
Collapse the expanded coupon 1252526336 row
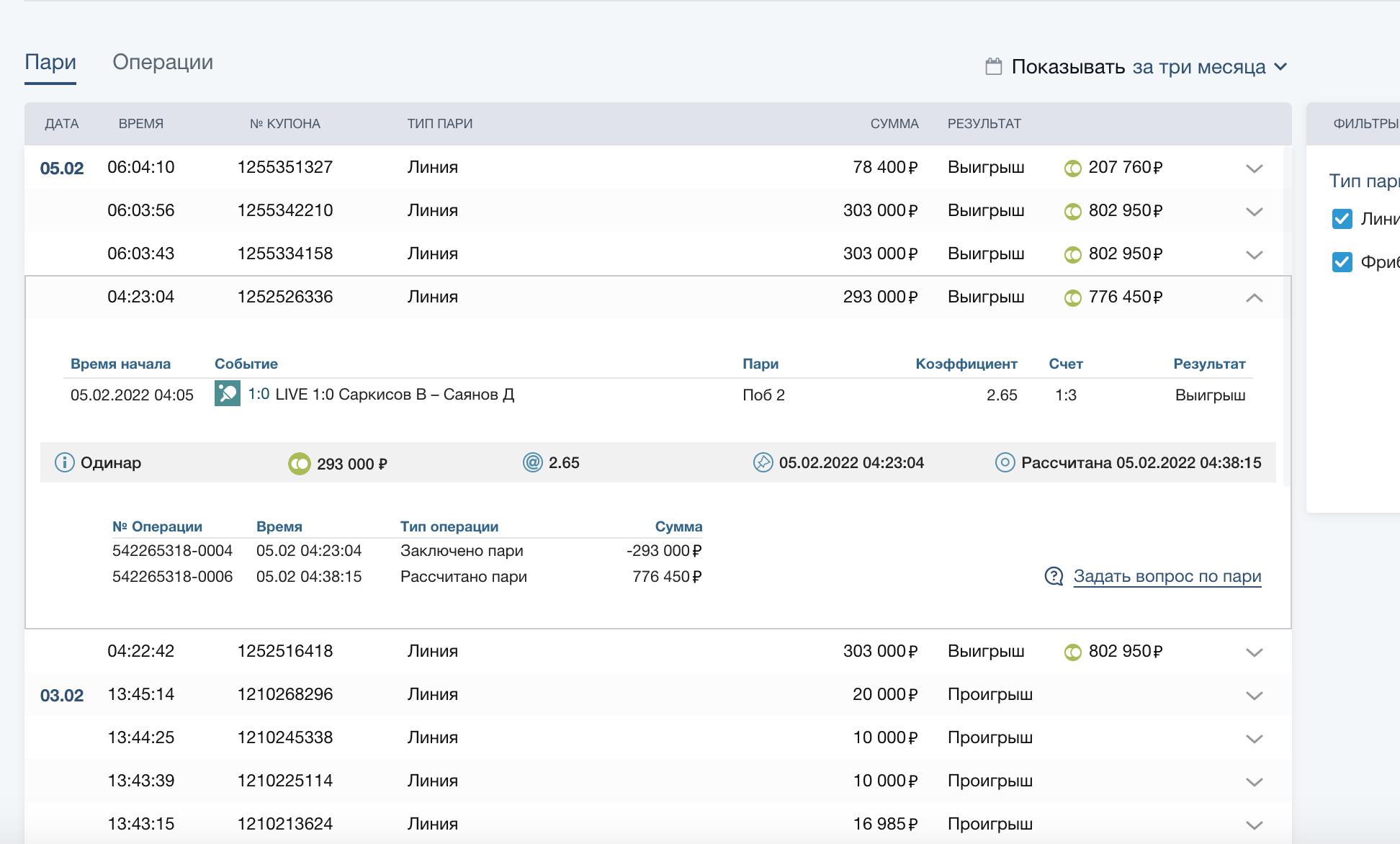coord(1254,297)
